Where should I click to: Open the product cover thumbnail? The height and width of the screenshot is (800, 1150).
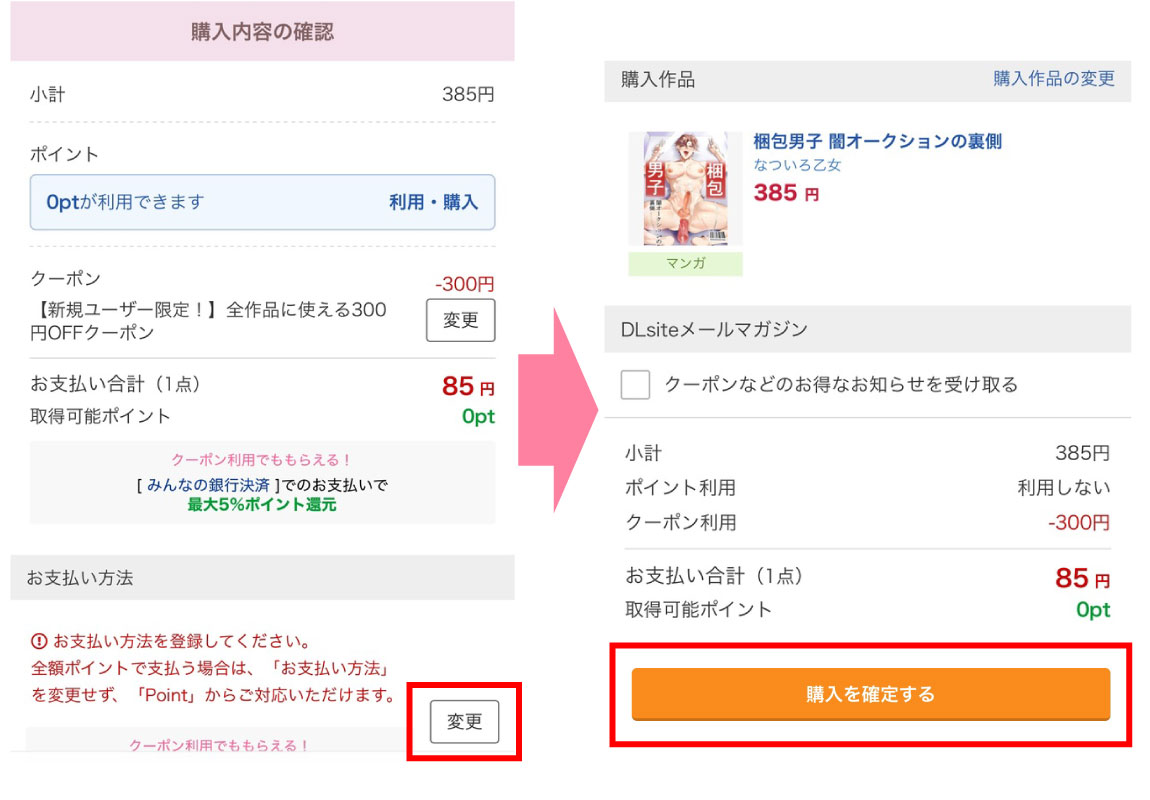(685, 189)
